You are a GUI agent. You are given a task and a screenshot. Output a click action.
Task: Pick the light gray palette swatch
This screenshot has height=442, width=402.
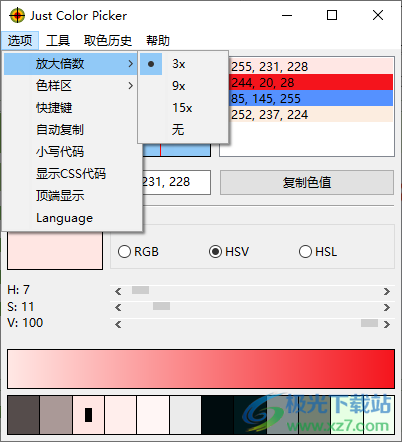tap(185, 415)
